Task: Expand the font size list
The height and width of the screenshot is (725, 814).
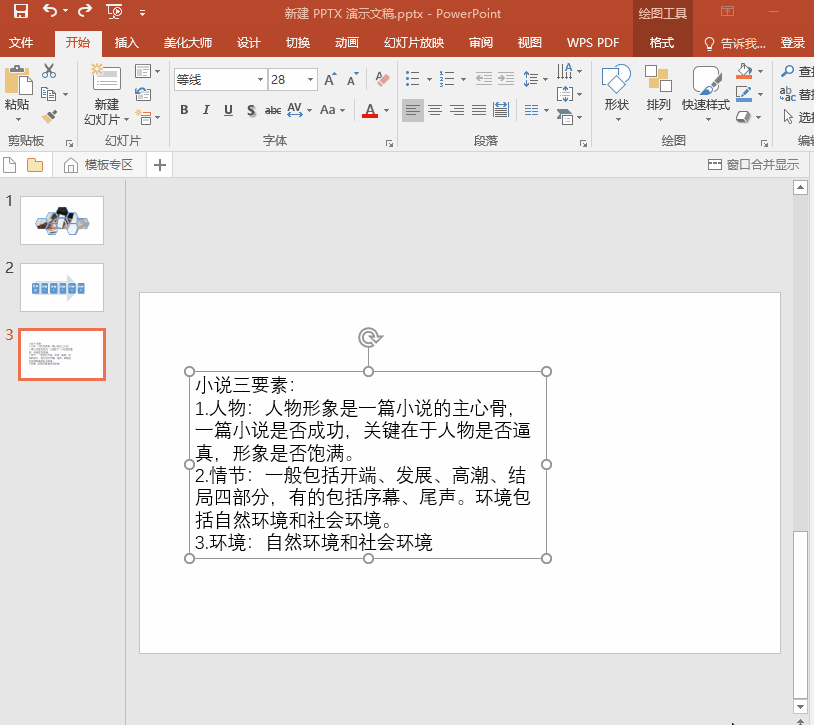Action: tap(311, 79)
